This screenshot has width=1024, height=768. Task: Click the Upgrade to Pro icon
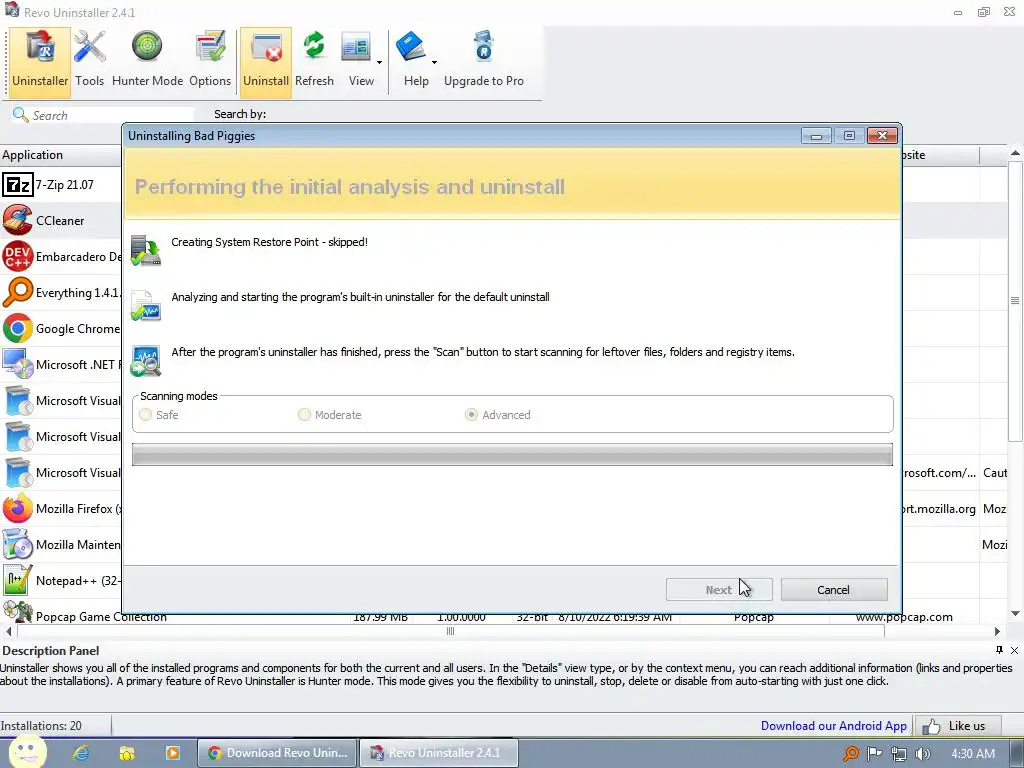[484, 60]
